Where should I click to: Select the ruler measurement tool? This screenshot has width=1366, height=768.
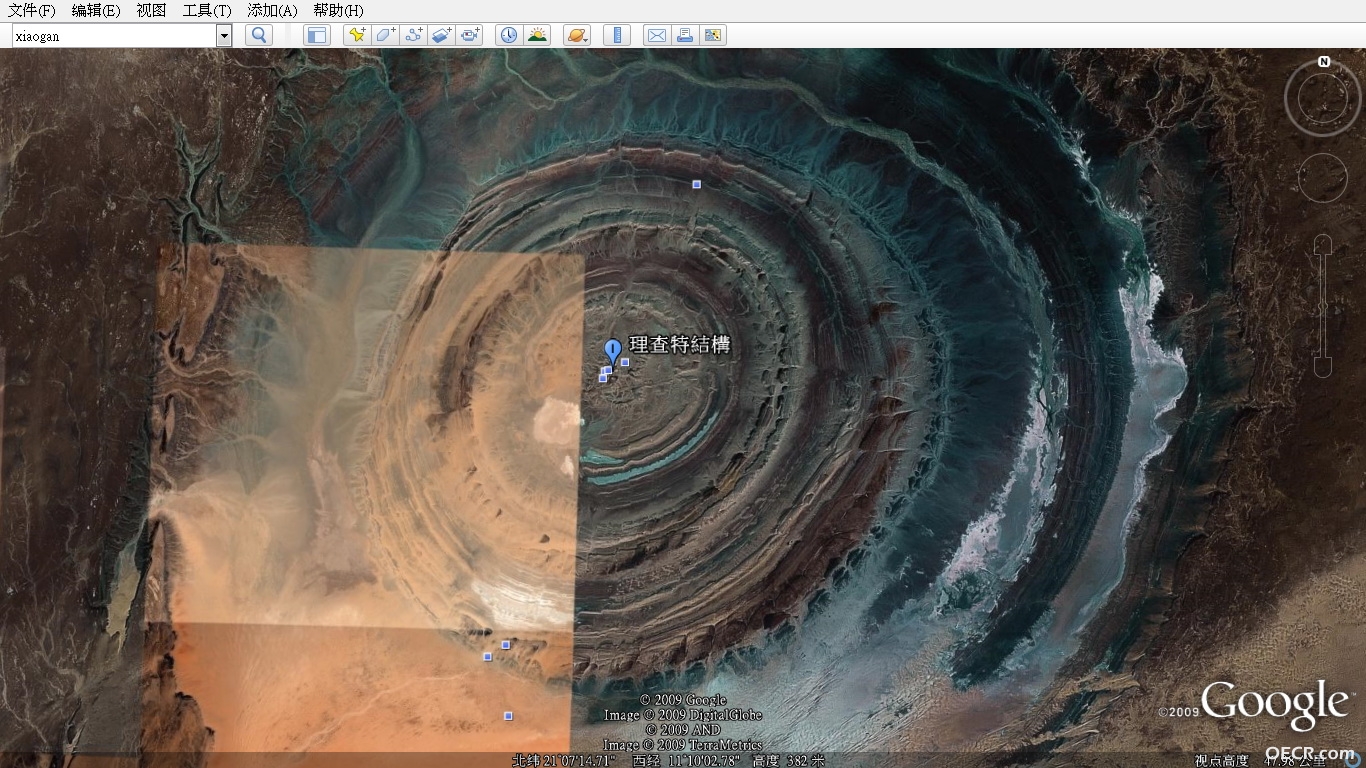click(617, 35)
